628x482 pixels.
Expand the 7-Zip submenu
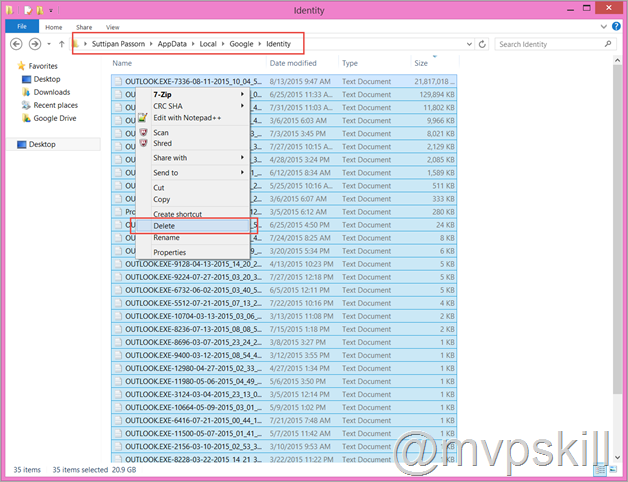click(193, 95)
